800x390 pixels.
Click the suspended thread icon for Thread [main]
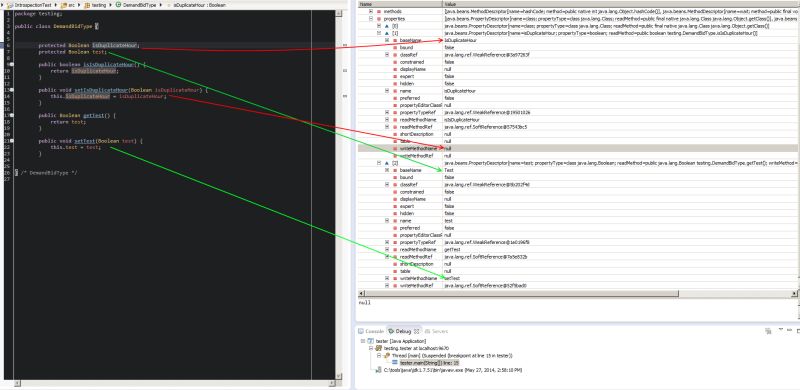pyautogui.click(x=387, y=355)
